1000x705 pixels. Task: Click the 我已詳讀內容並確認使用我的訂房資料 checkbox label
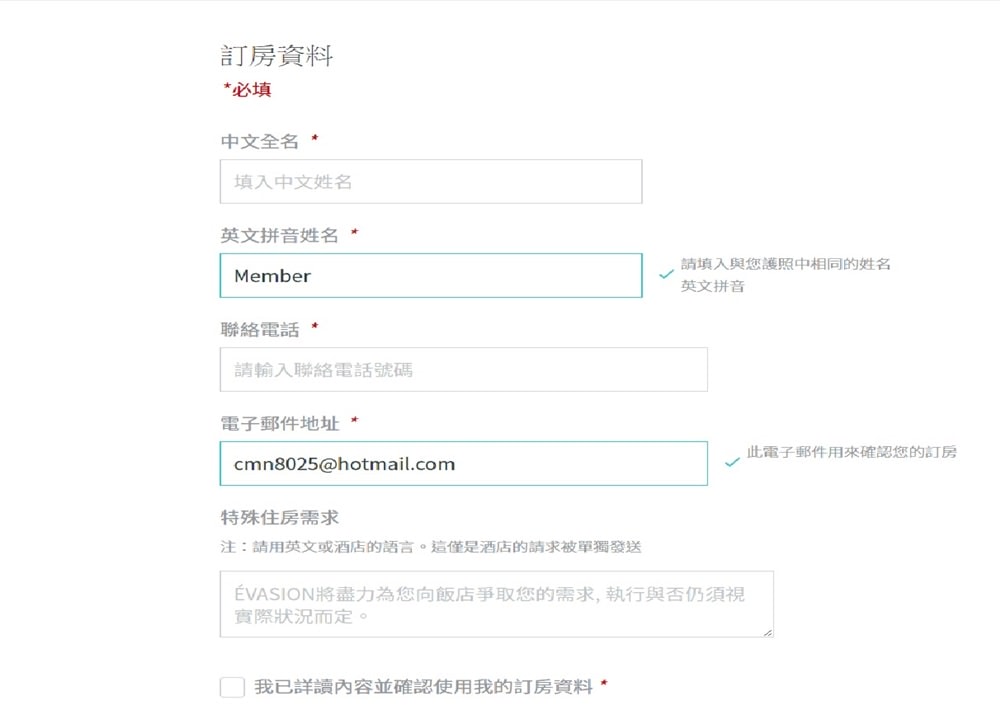[424, 687]
